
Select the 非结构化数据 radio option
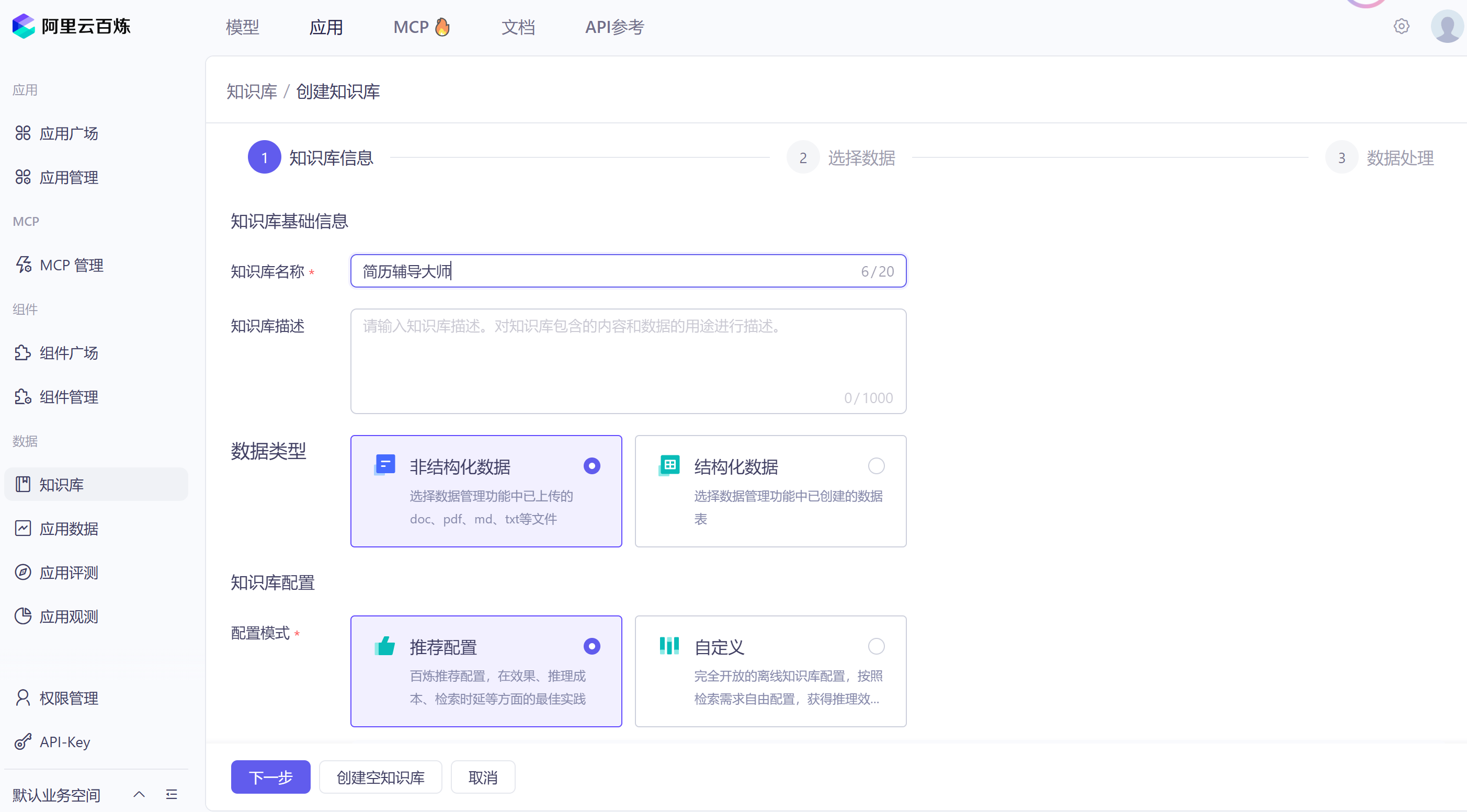coord(592,466)
